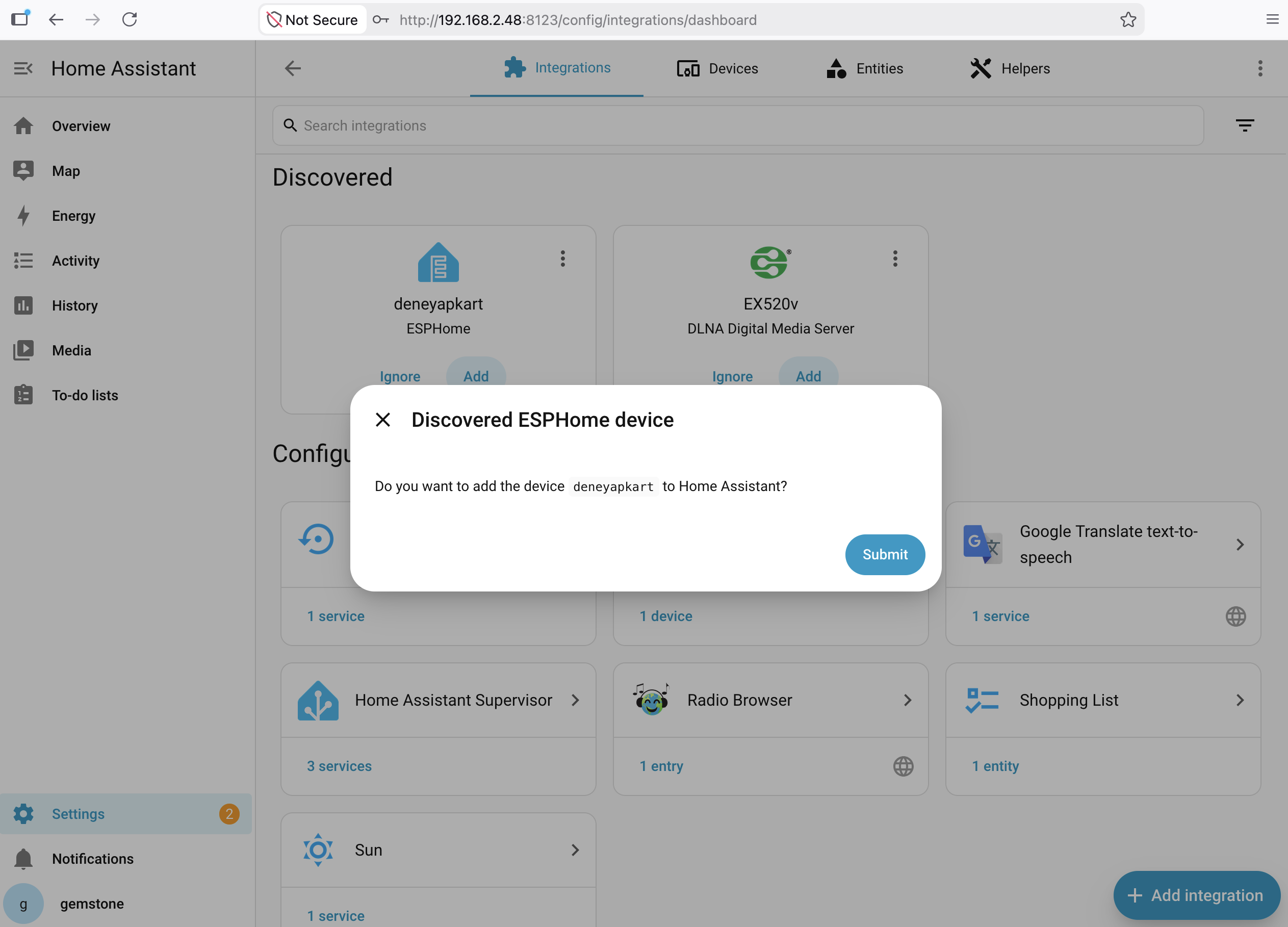Open Notifications panel
The image size is (1288, 927).
pos(126,859)
